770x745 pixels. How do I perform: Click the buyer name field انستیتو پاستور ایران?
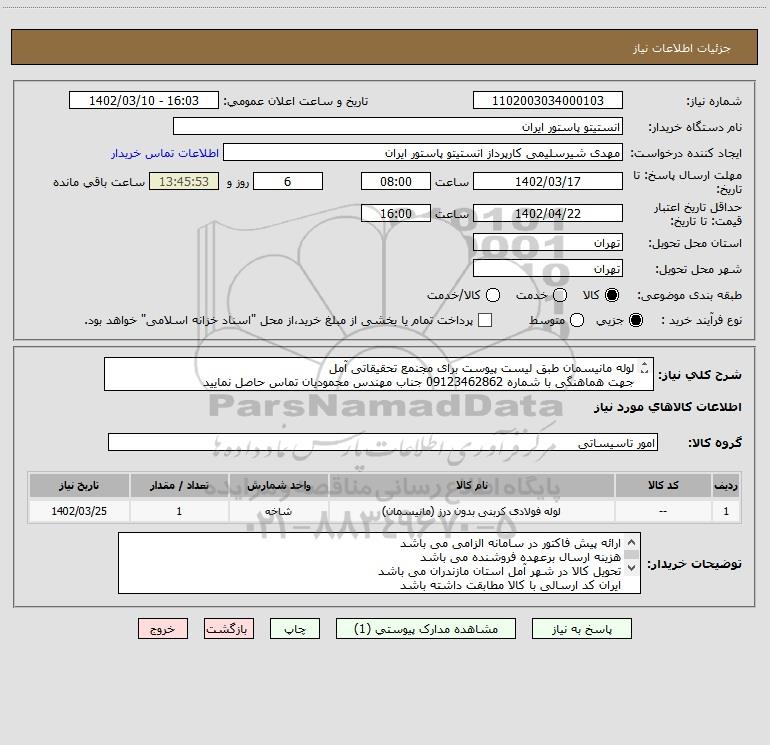pos(398,126)
